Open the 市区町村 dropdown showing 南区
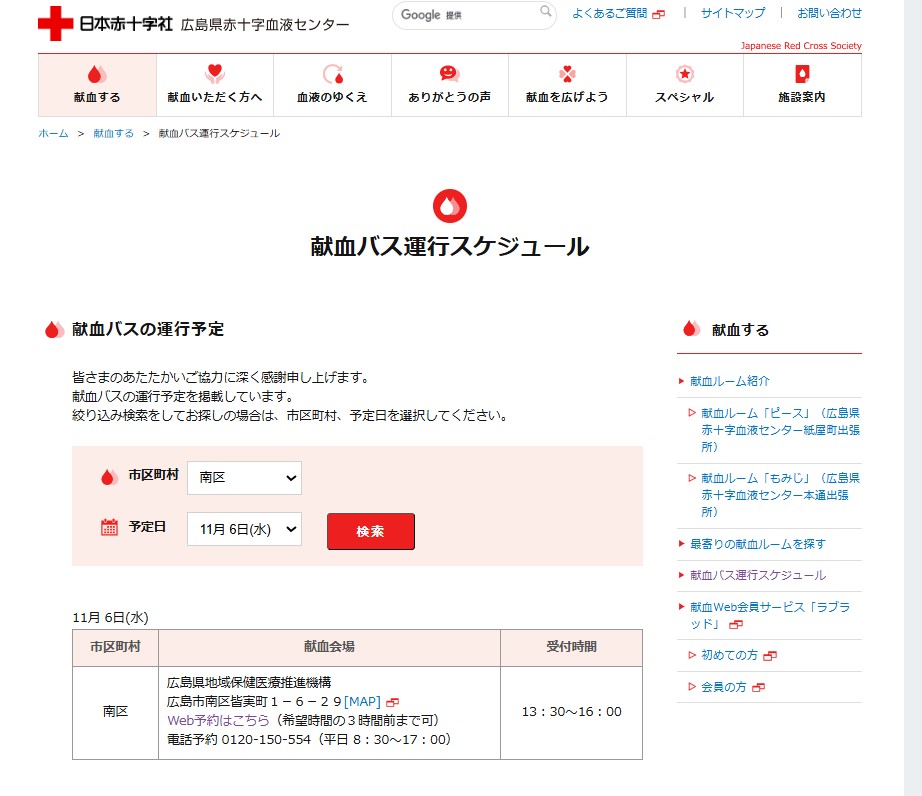 coord(245,477)
